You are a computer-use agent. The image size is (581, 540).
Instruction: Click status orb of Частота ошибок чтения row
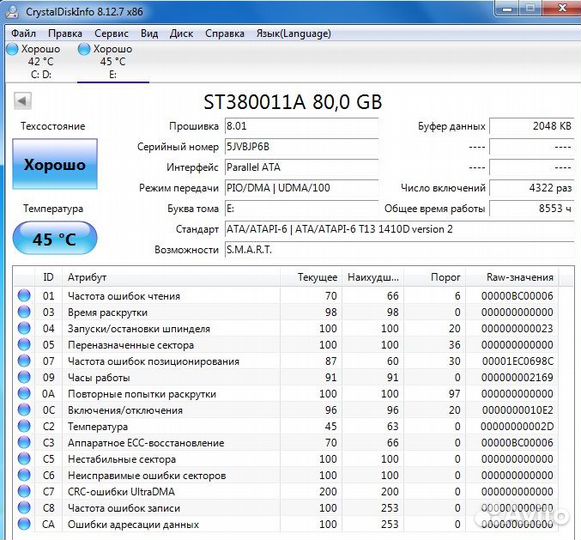(24, 295)
